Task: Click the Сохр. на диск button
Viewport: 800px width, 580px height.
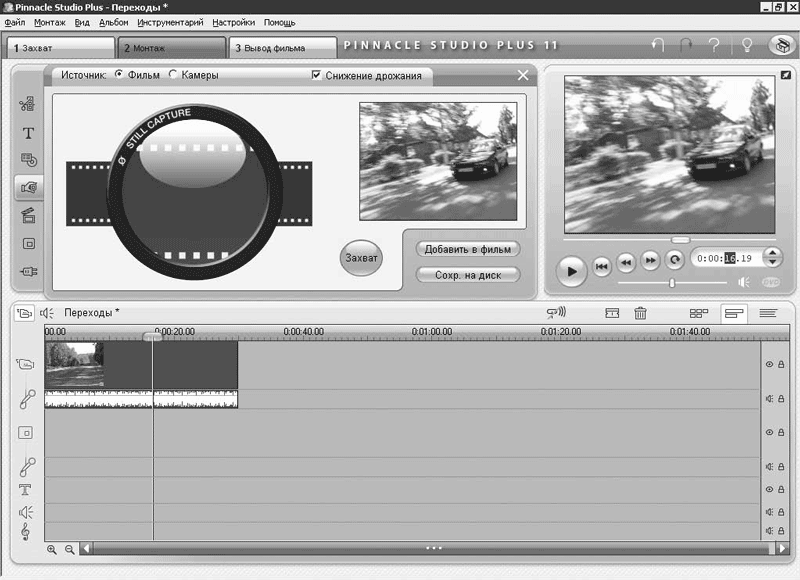Action: pyautogui.click(x=467, y=274)
